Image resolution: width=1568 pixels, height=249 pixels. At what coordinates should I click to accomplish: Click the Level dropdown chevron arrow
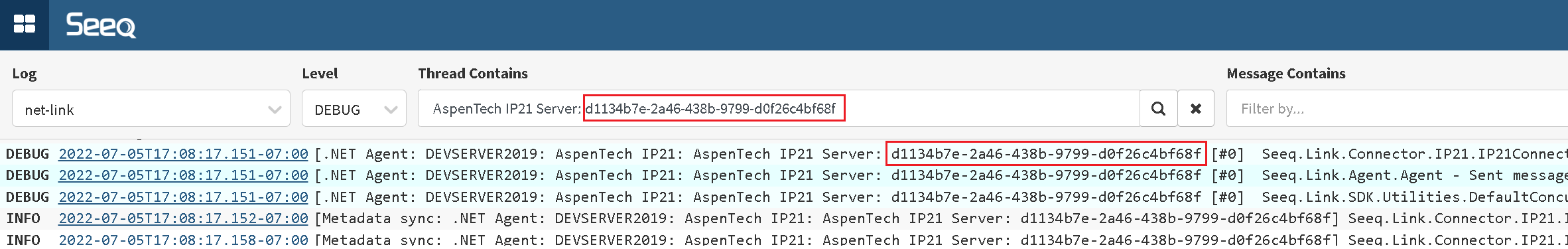(391, 110)
